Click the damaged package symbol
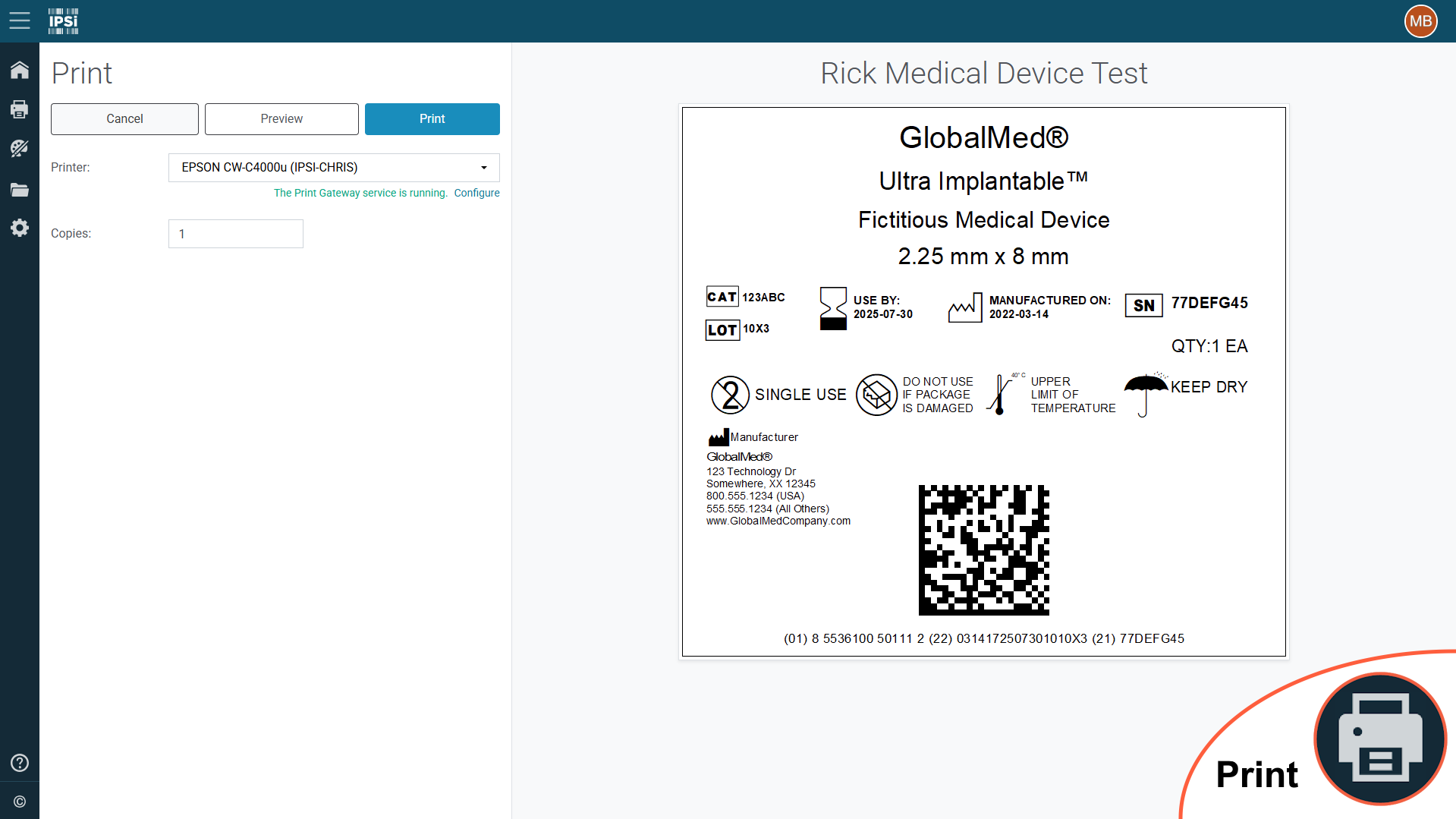 (876, 395)
